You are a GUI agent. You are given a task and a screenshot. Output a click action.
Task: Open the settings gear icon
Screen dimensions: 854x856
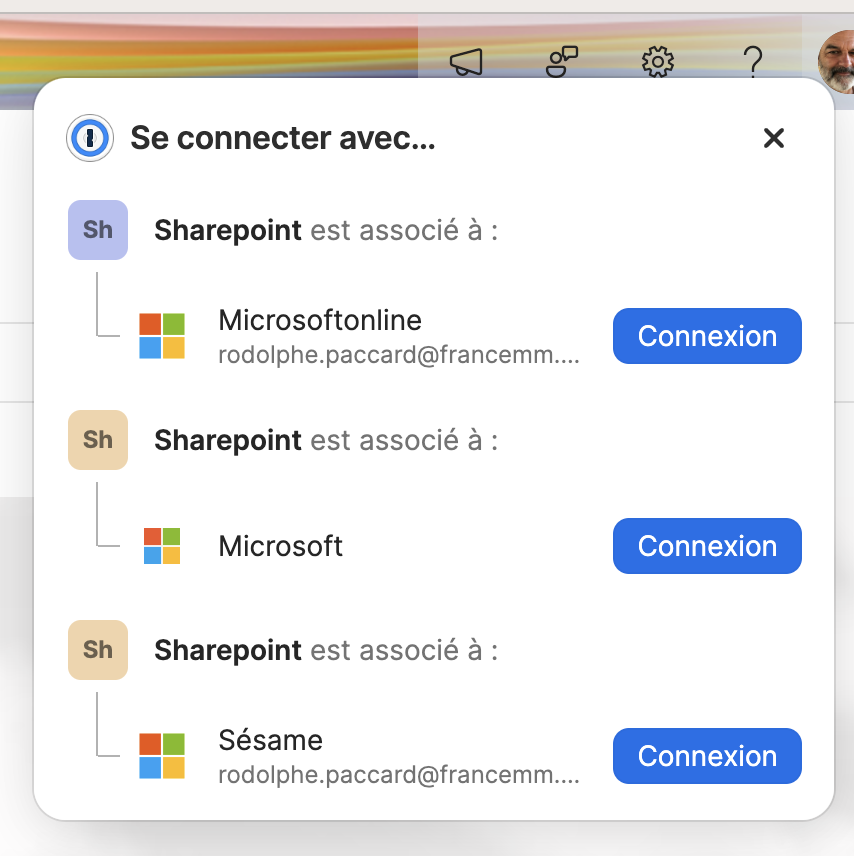tap(657, 62)
